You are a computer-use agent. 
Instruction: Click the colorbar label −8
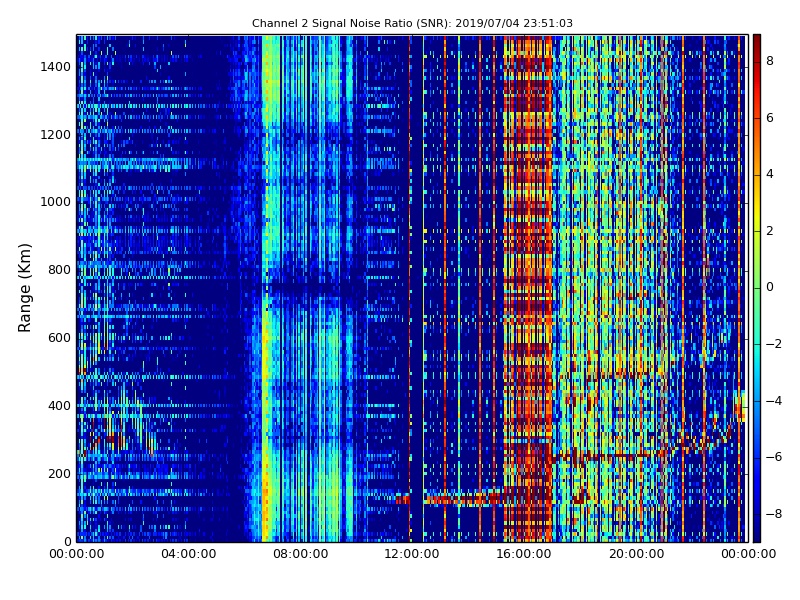(x=774, y=514)
